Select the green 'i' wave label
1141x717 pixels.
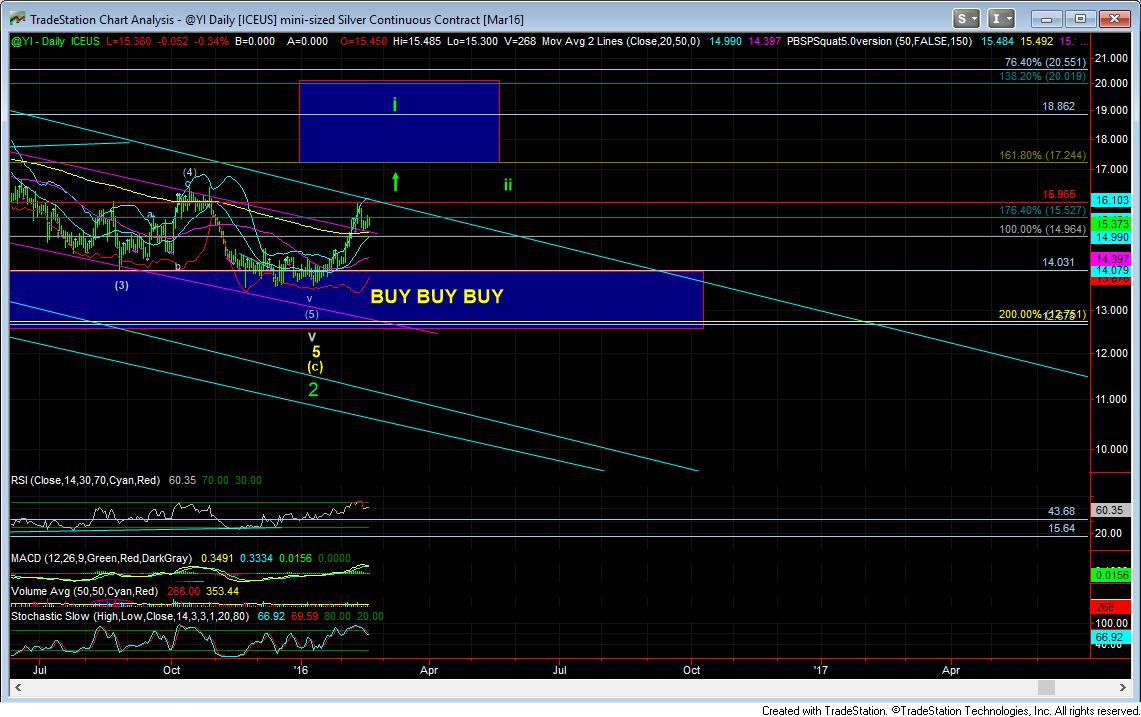pyautogui.click(x=394, y=105)
